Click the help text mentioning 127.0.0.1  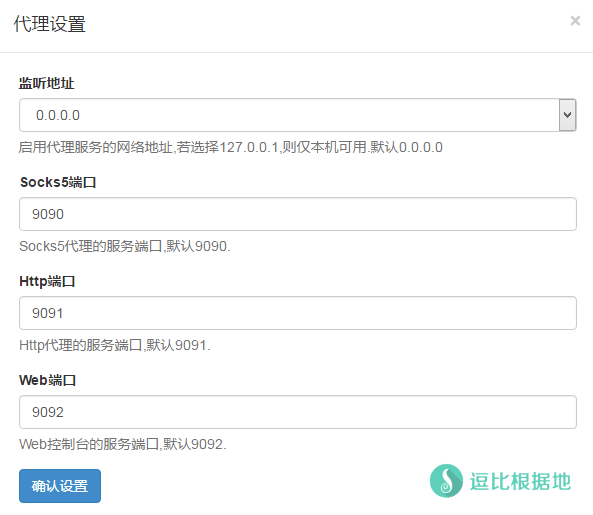pos(231,147)
